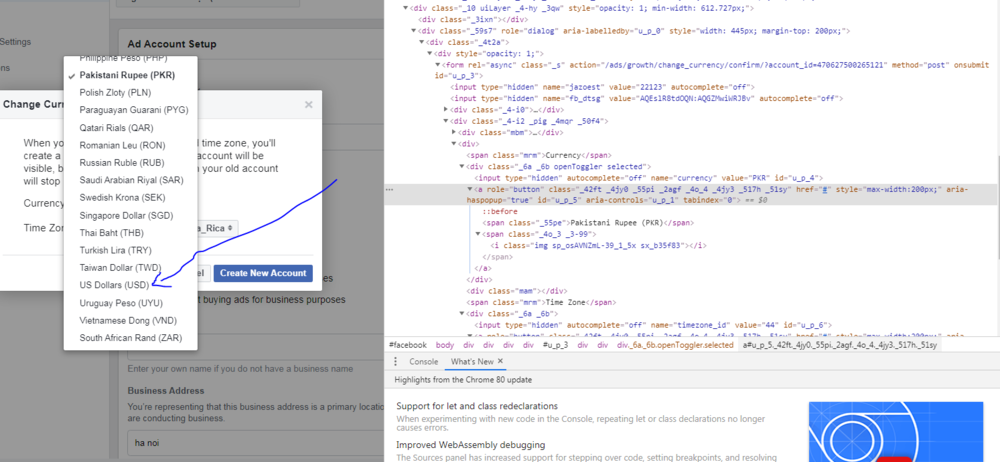Expand the div class mbm node
This screenshot has width=1000, height=462.
[453, 132]
